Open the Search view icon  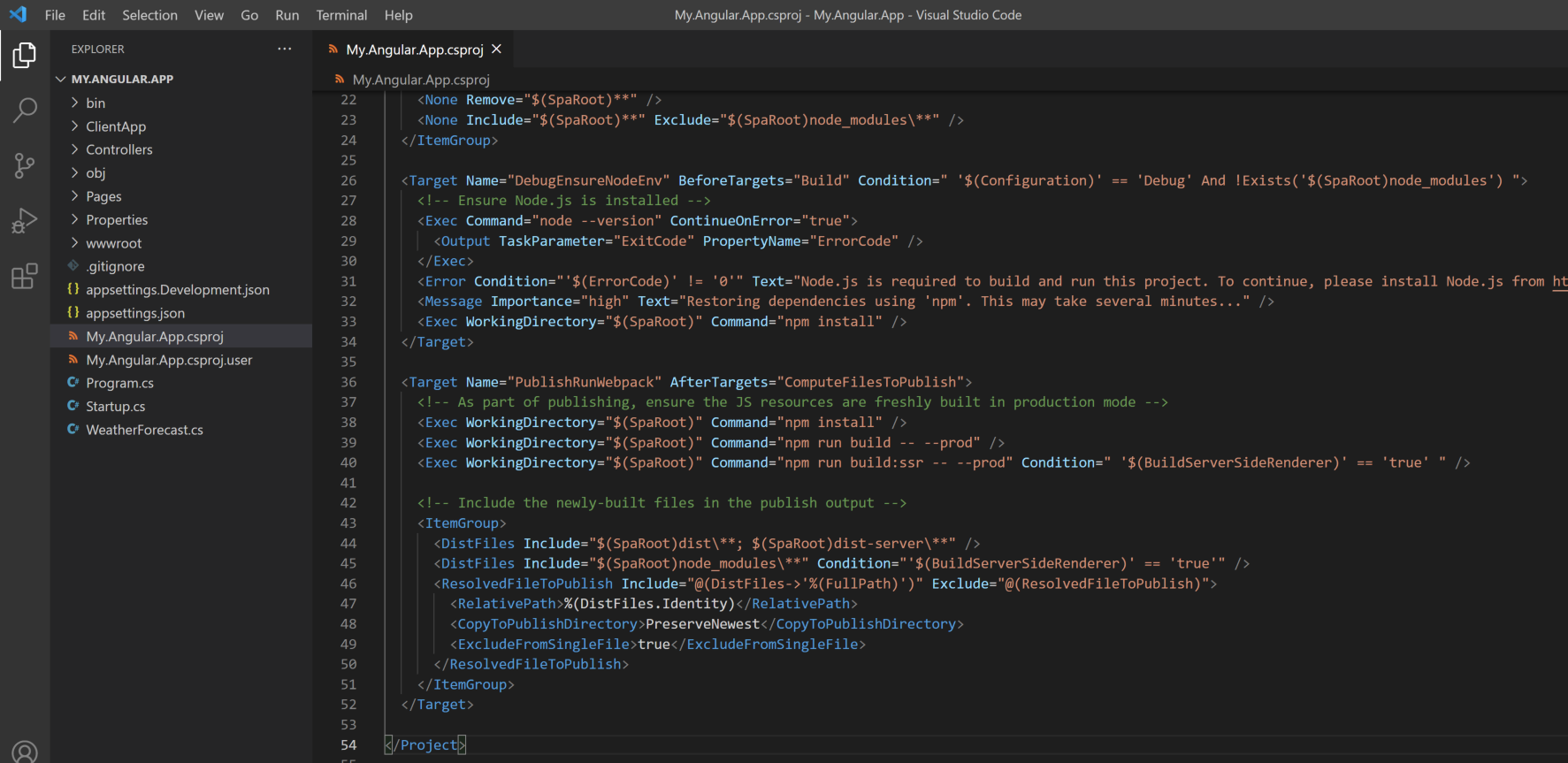(x=25, y=111)
